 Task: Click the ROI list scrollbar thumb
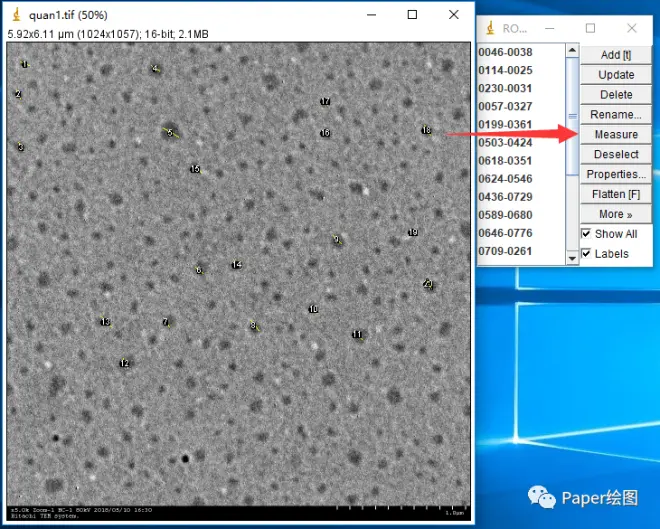click(572, 116)
